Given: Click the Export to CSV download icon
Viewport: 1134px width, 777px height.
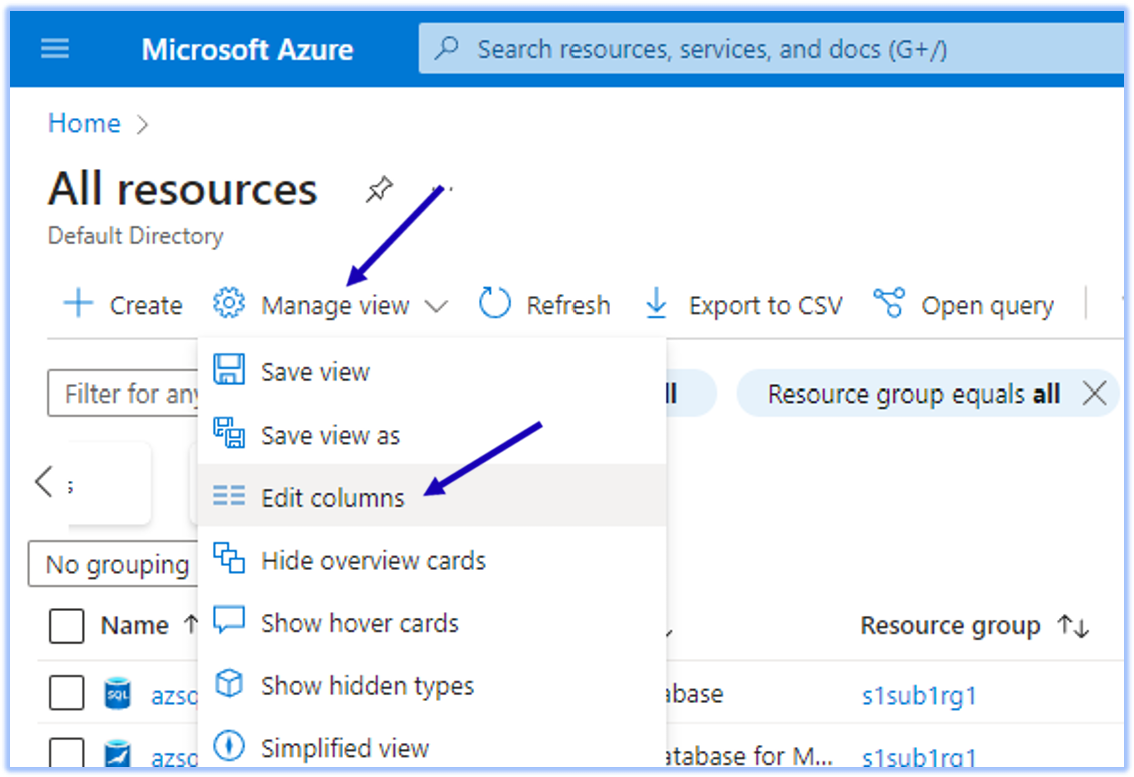Looking at the screenshot, I should 656,304.
